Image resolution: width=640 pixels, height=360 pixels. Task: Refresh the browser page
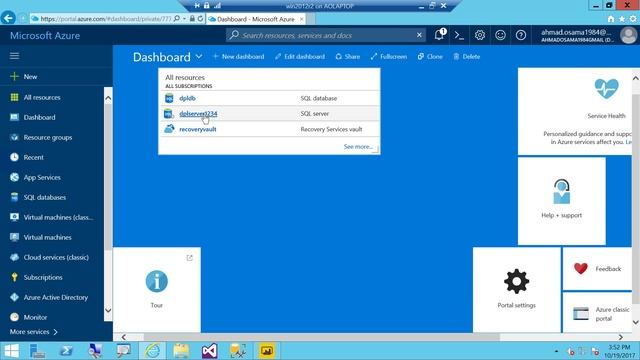(x=200, y=18)
